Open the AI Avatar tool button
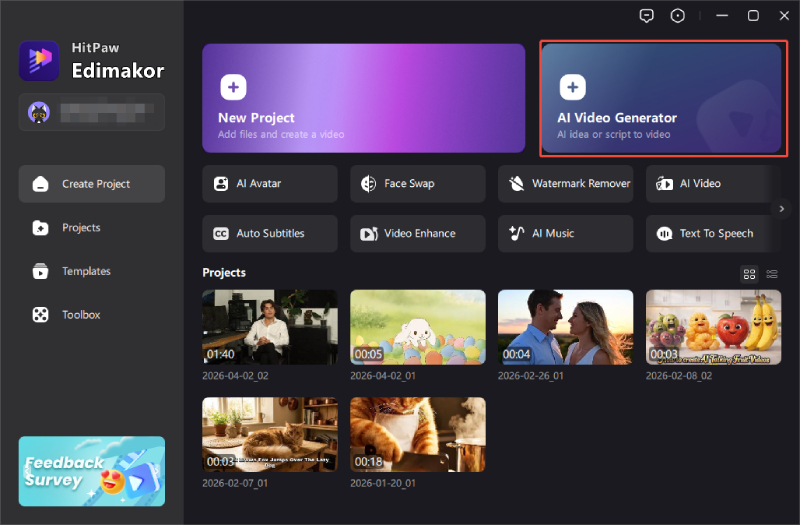Image resolution: width=800 pixels, height=525 pixels. click(270, 184)
